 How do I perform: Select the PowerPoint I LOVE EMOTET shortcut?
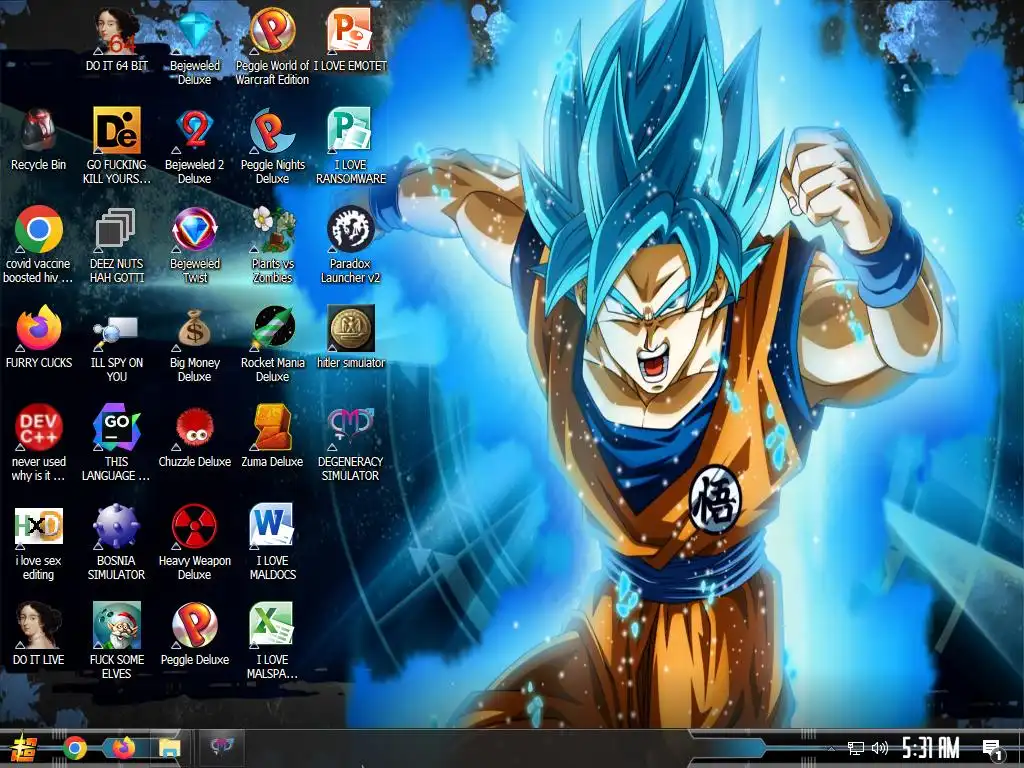(350, 40)
